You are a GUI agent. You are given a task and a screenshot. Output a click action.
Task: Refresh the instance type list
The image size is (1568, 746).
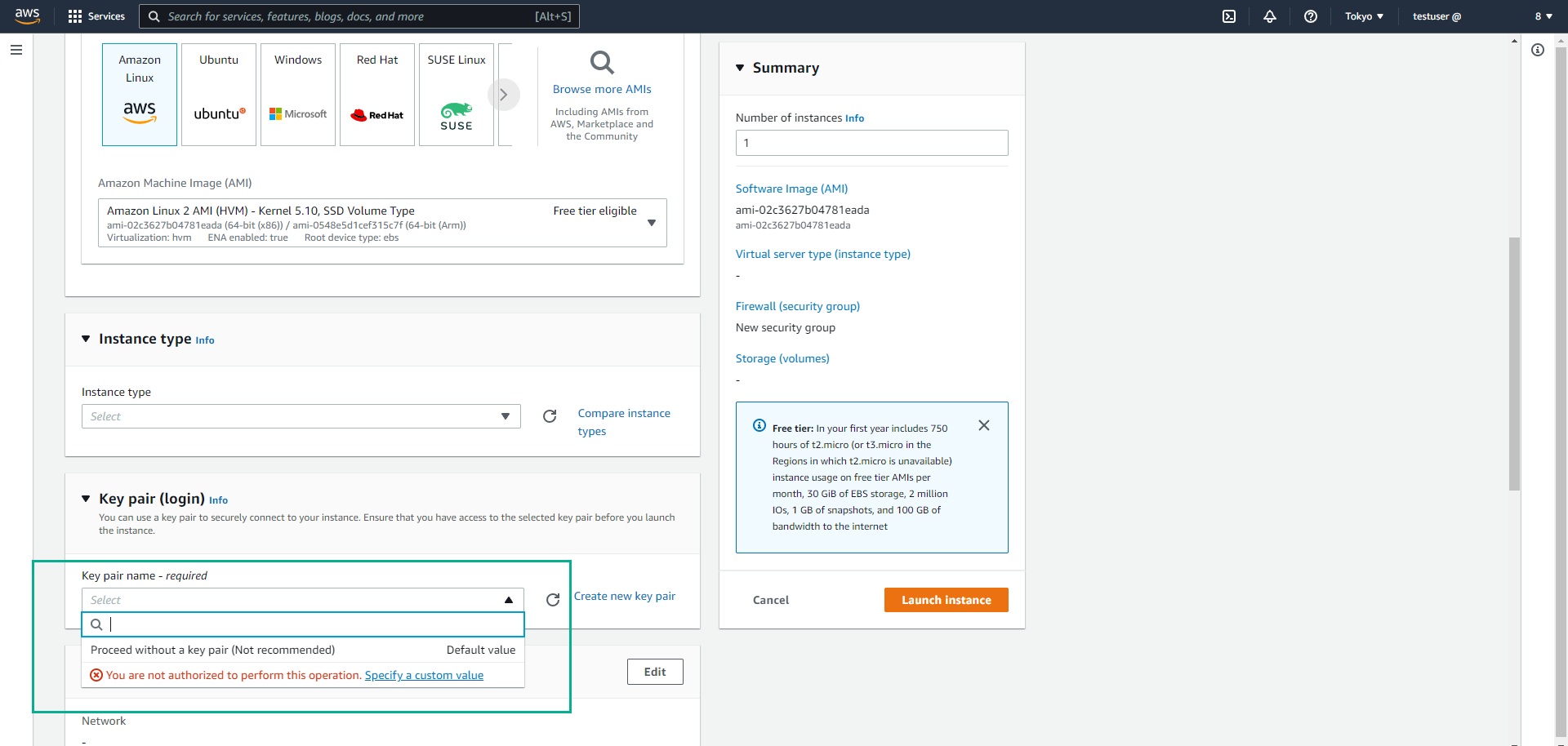click(x=550, y=416)
